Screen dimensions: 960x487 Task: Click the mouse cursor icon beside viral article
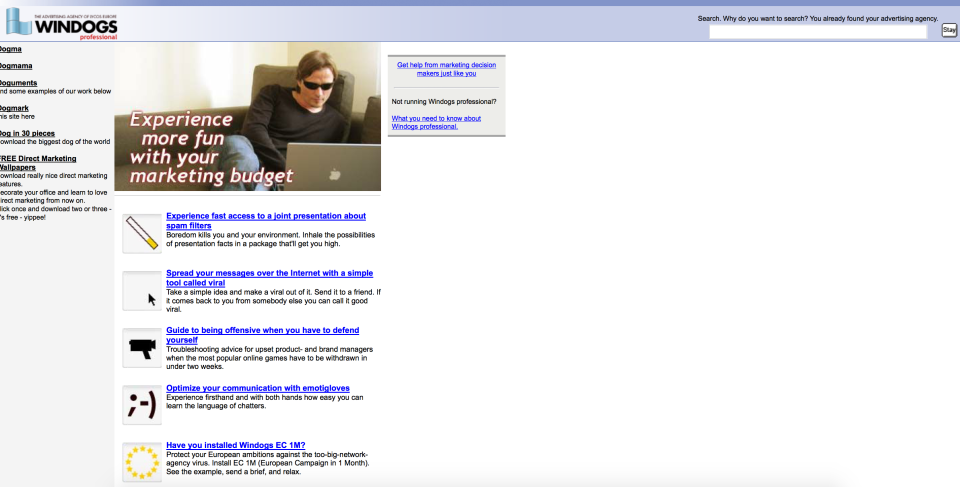click(141, 291)
